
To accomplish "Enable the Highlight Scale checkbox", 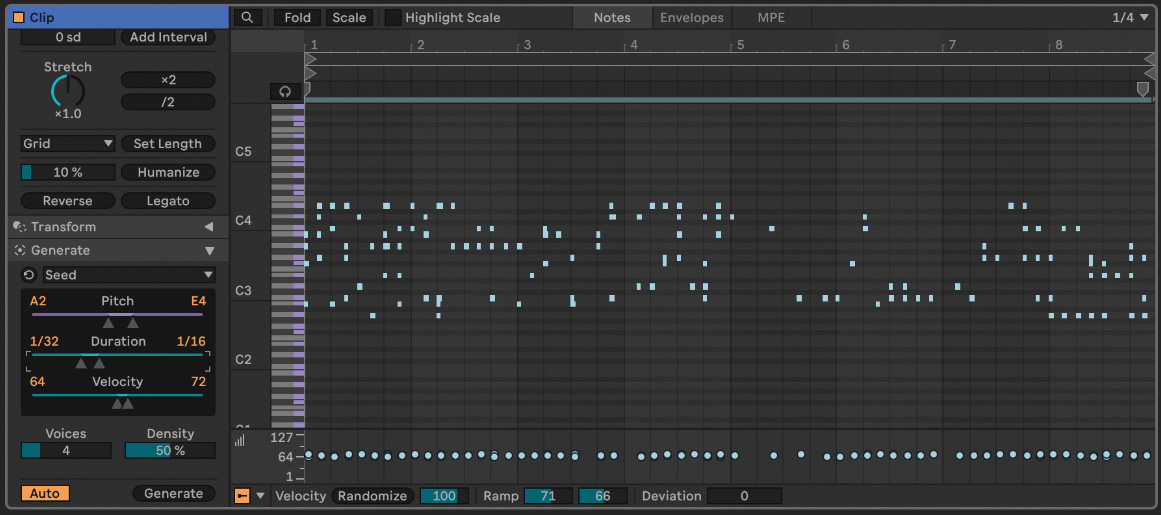I will (x=393, y=17).
